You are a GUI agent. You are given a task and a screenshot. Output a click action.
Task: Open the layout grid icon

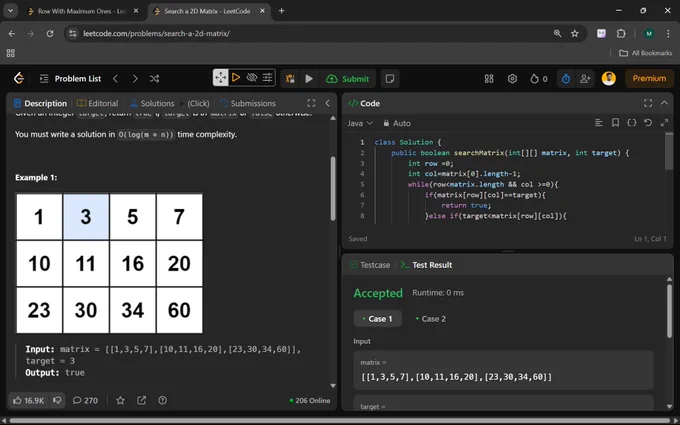pyautogui.click(x=489, y=78)
